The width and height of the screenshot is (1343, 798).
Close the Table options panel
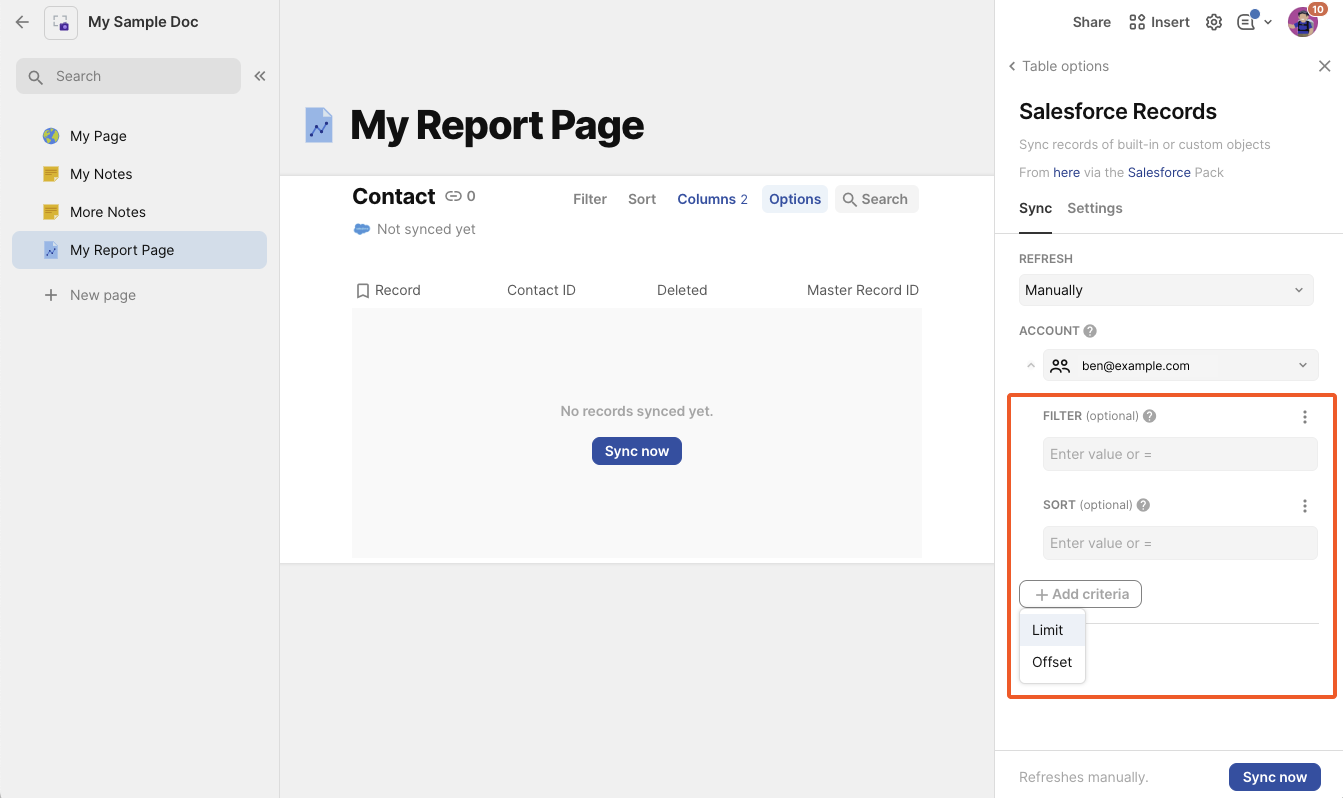tap(1324, 66)
